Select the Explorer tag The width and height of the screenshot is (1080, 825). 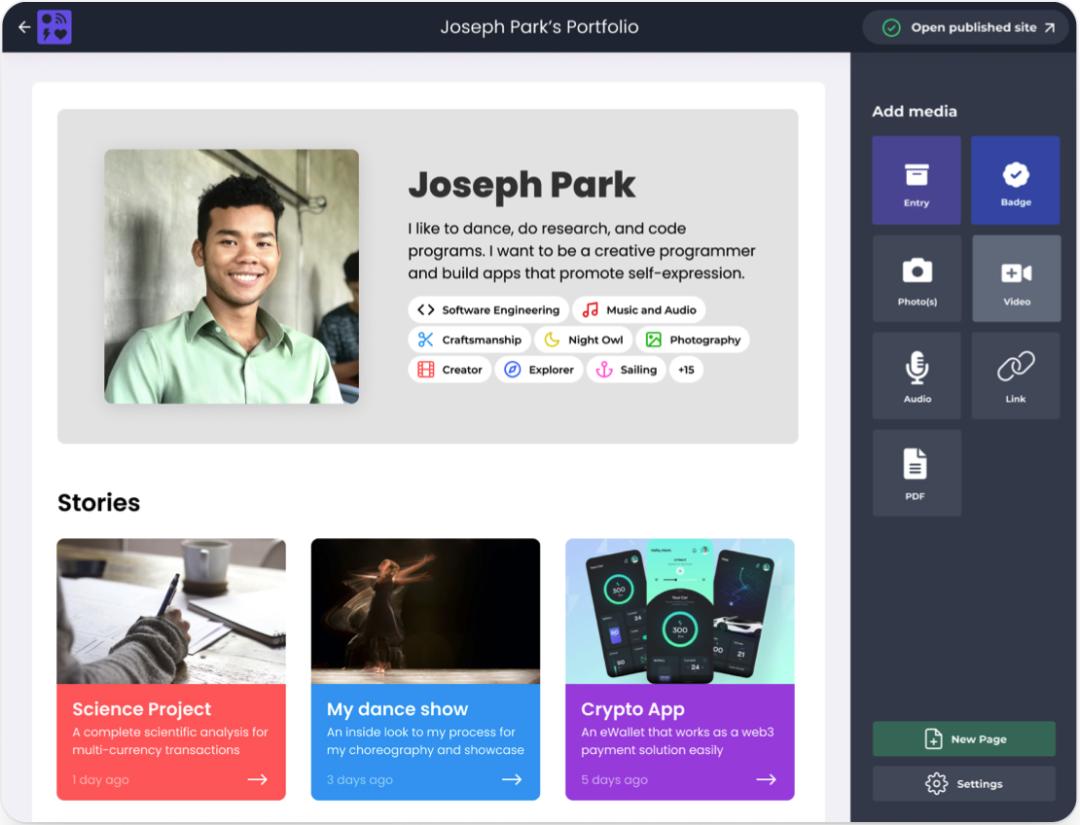(x=539, y=370)
